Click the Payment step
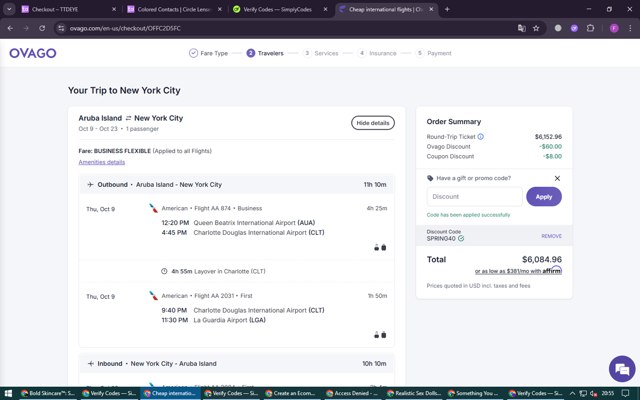 click(x=433, y=53)
